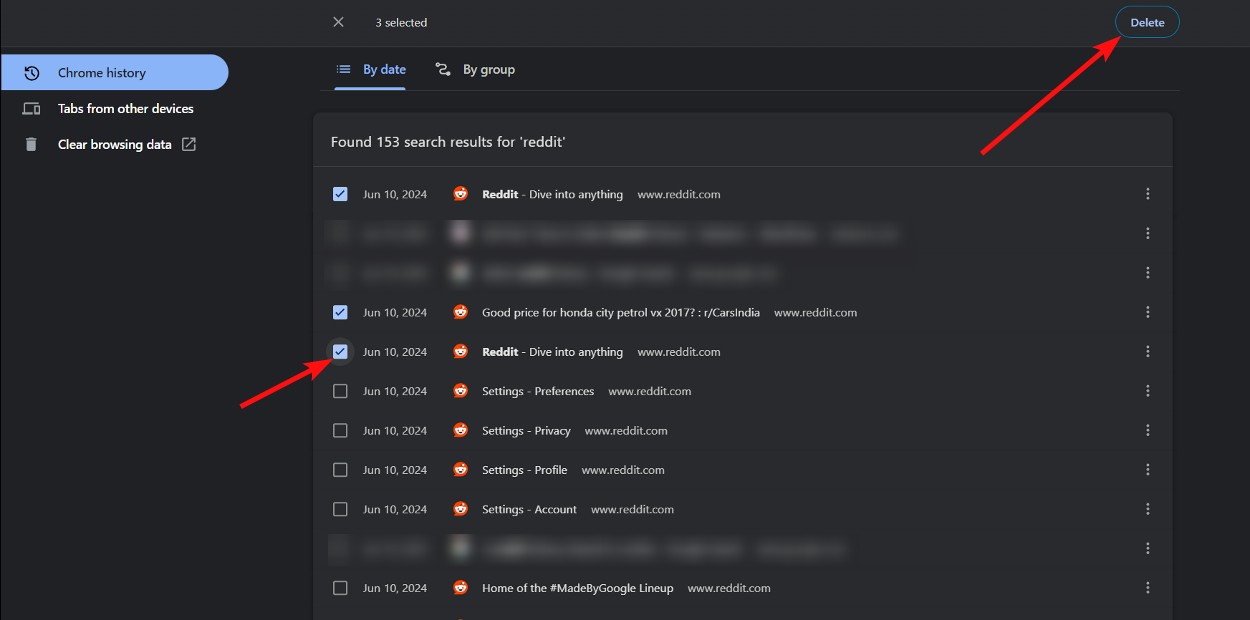The image size is (1250, 620).
Task: Click Reddit favicon on Settings - Profile row
Action: [x=460, y=470]
